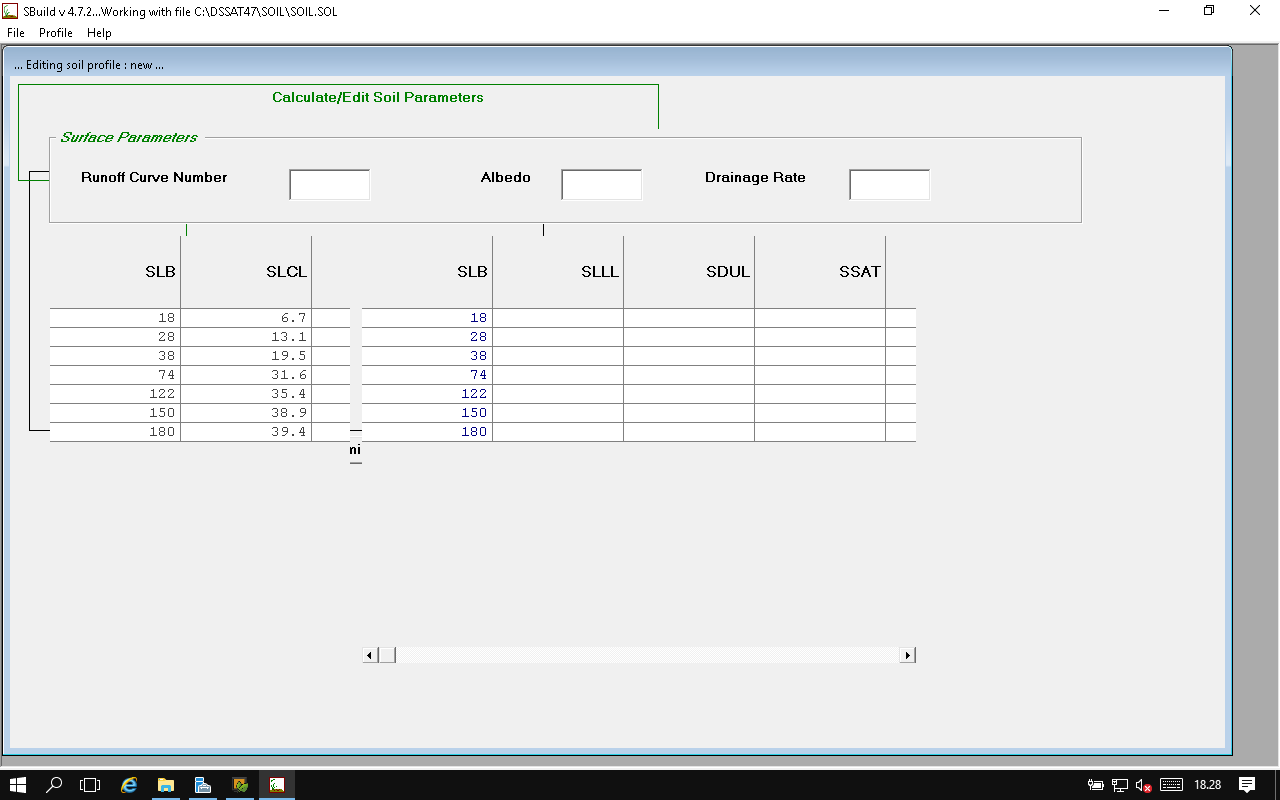Click the network status tray icon
The height and width of the screenshot is (800, 1280).
coord(1119,785)
